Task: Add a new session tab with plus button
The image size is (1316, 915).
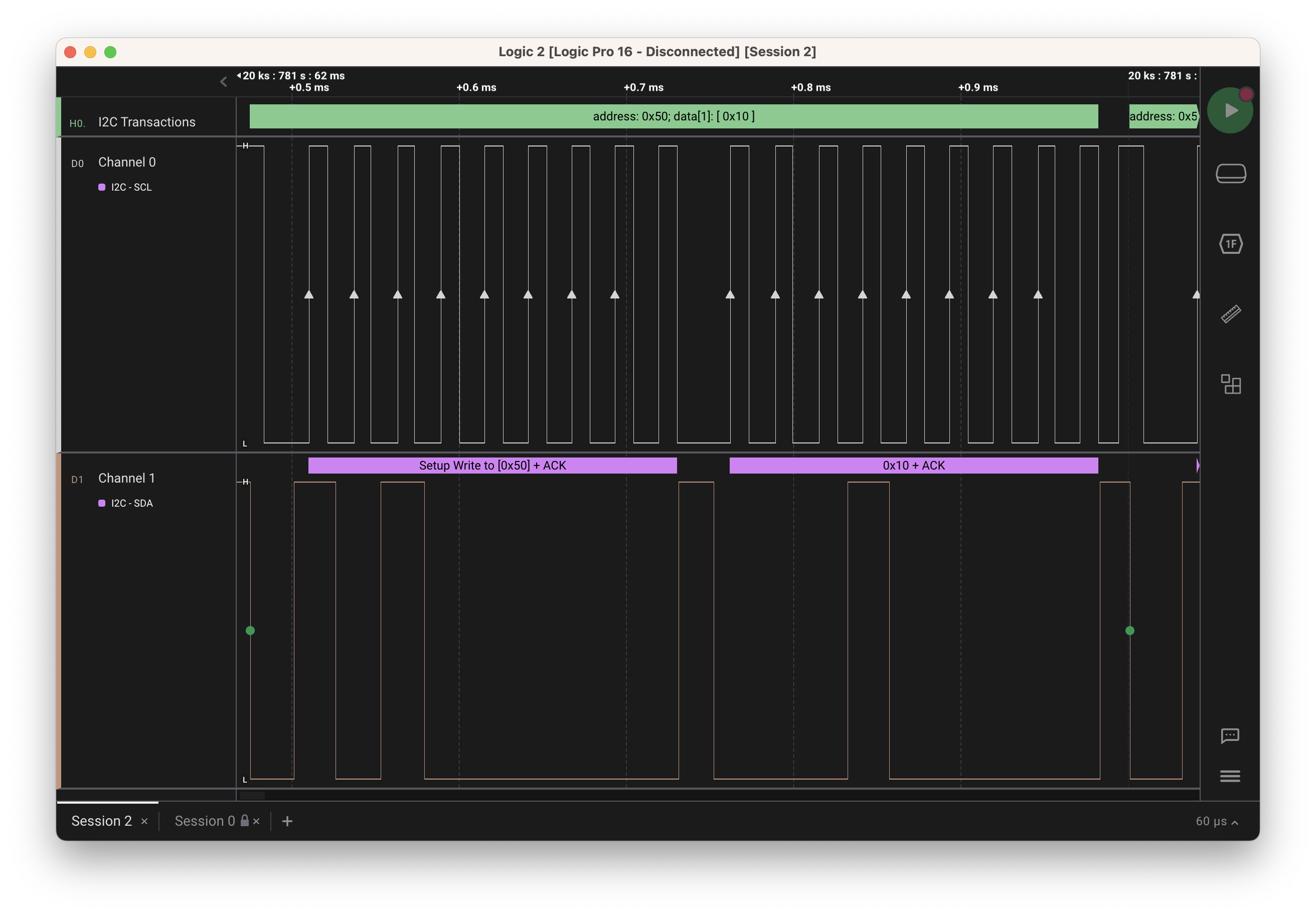Action: [287, 822]
